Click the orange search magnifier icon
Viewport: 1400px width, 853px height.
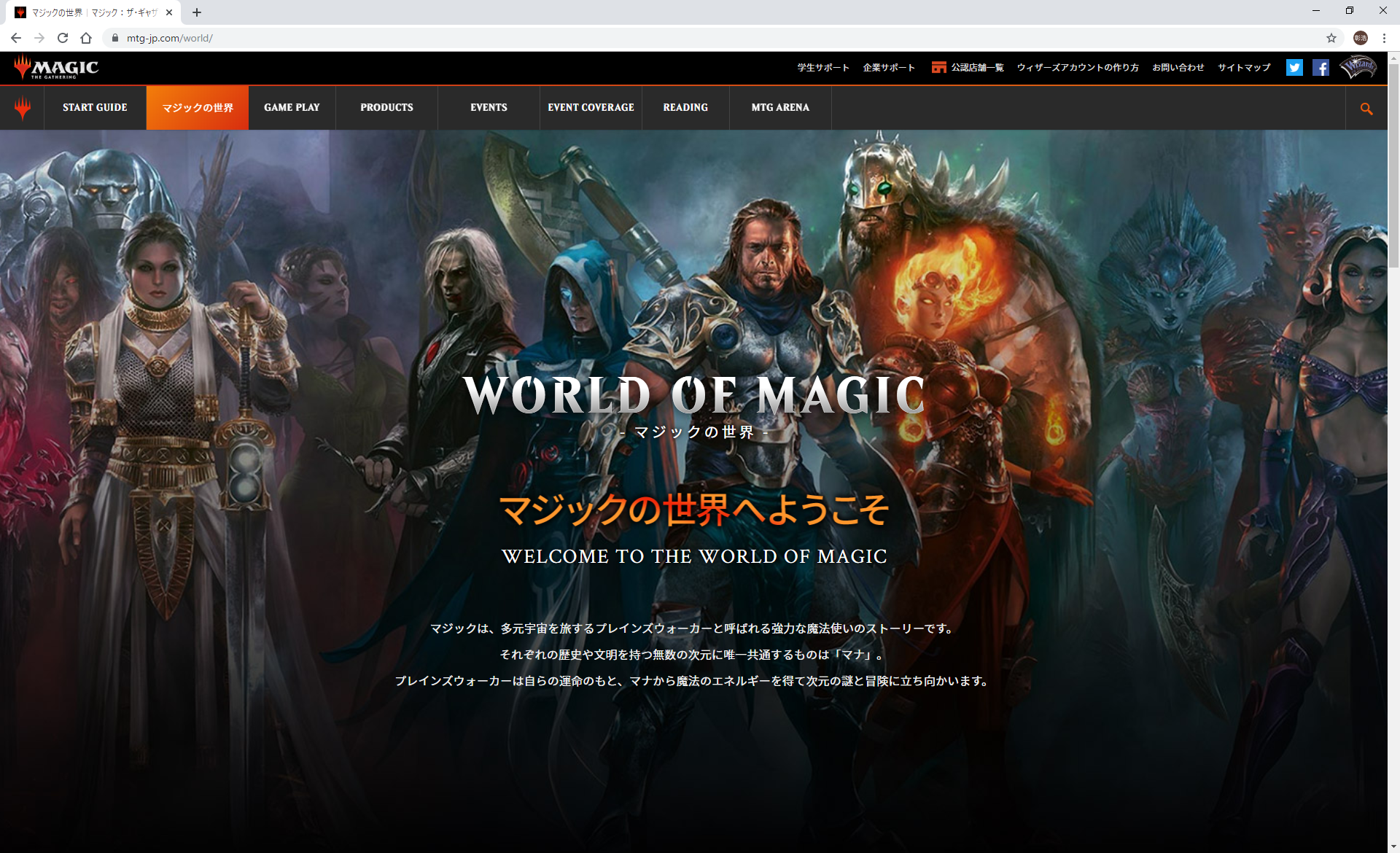click(1366, 109)
